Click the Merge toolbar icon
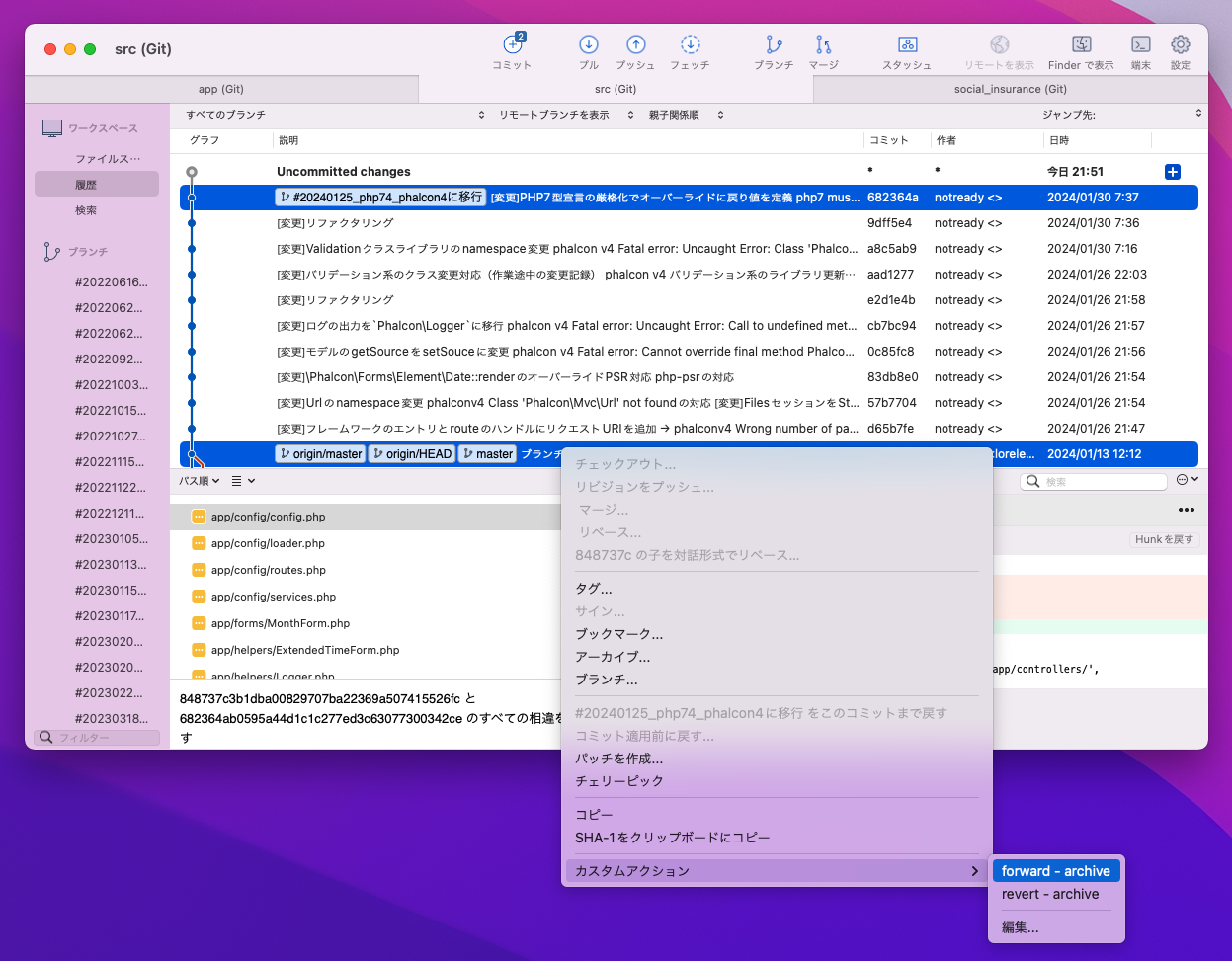 [823, 44]
